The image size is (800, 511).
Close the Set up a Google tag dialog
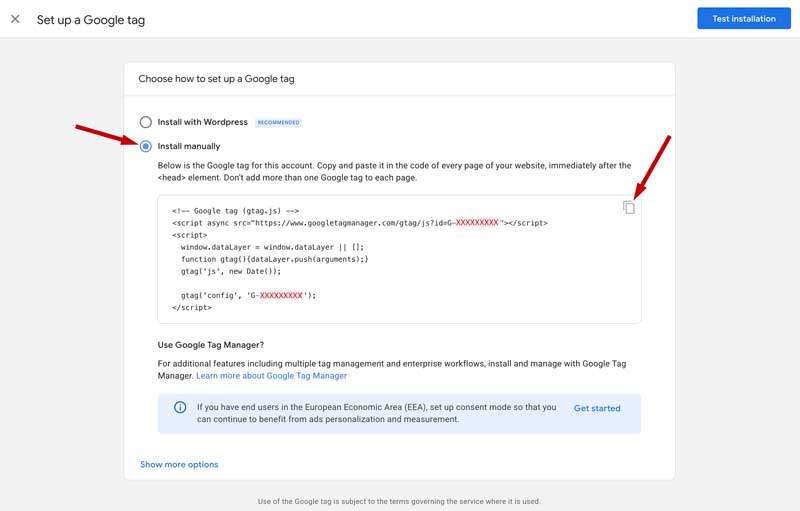15,19
